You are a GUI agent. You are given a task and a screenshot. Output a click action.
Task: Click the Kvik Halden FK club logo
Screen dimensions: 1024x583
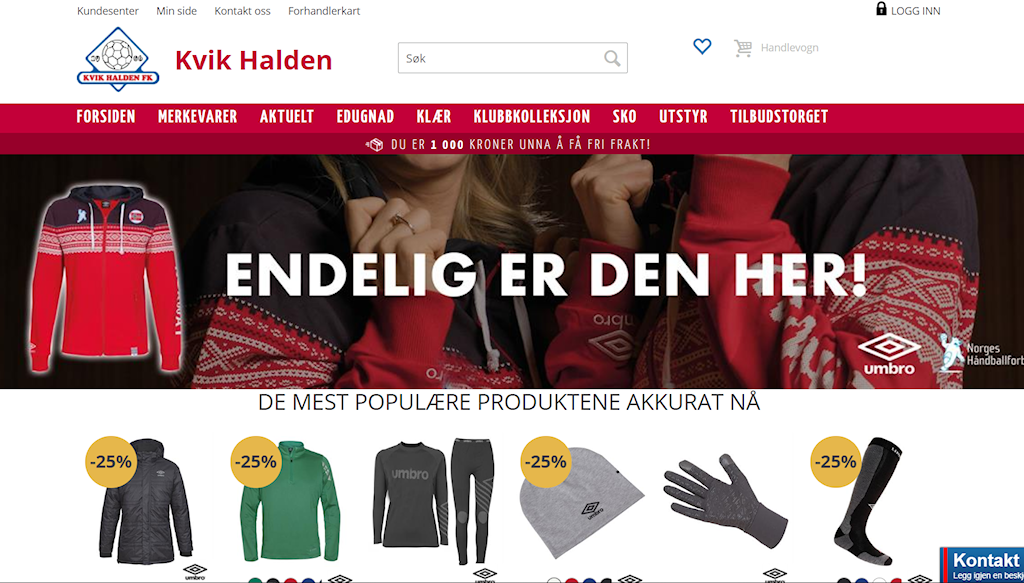(x=118, y=59)
